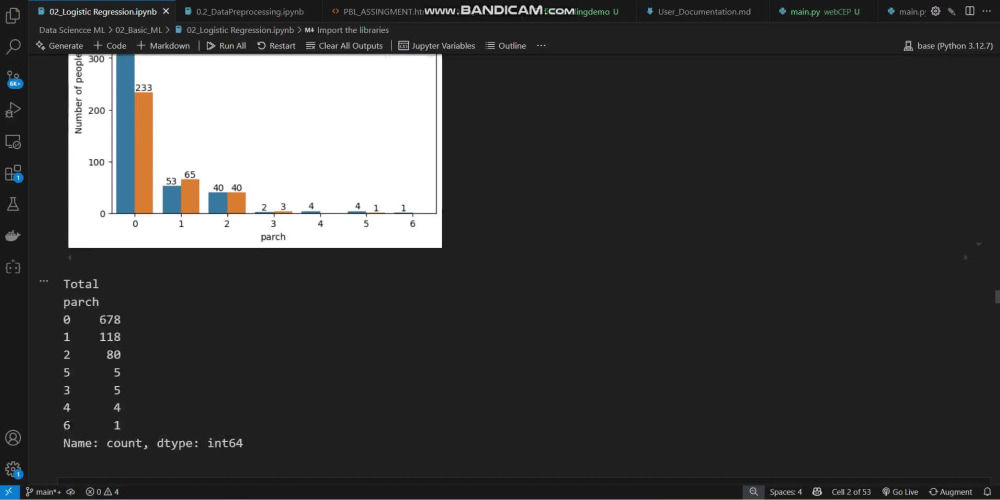Switch to User_Documentation.md tab
The width and height of the screenshot is (1000, 500).
pos(699,11)
